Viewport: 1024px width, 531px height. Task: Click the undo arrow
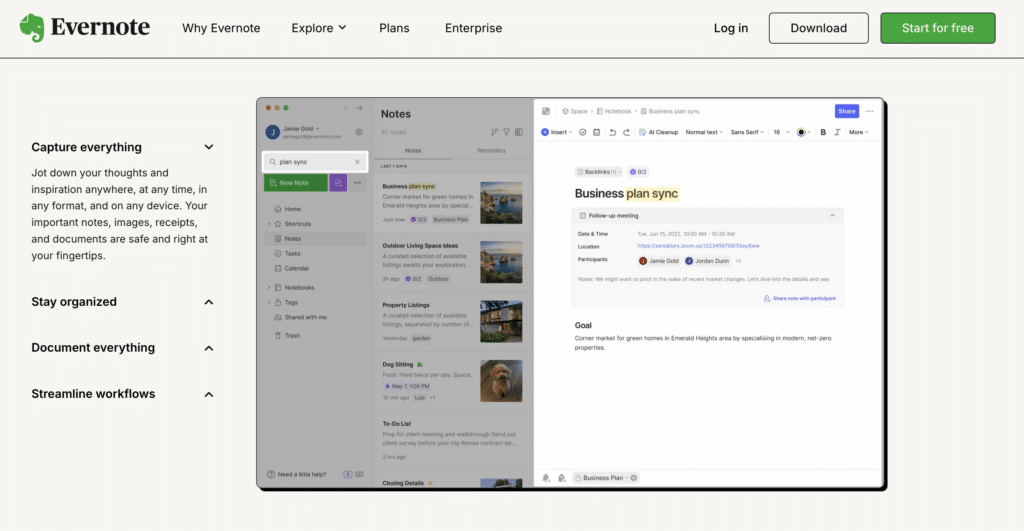[x=613, y=132]
